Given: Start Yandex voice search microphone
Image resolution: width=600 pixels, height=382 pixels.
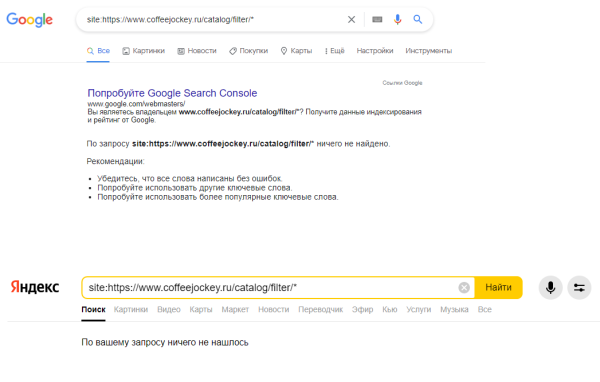Looking at the screenshot, I should click(551, 287).
